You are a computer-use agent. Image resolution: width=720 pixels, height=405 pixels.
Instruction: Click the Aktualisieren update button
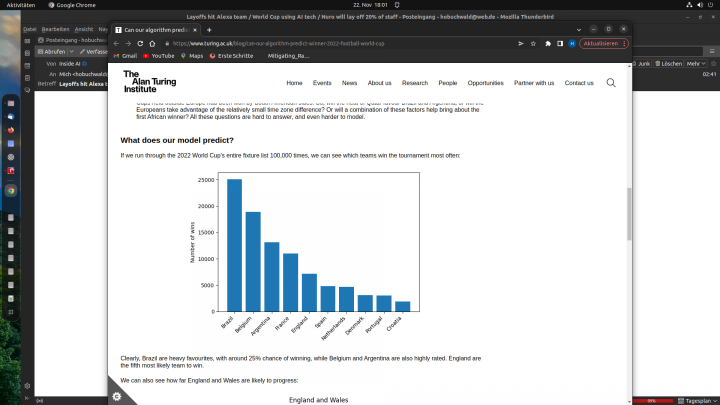pyautogui.click(x=598, y=43)
